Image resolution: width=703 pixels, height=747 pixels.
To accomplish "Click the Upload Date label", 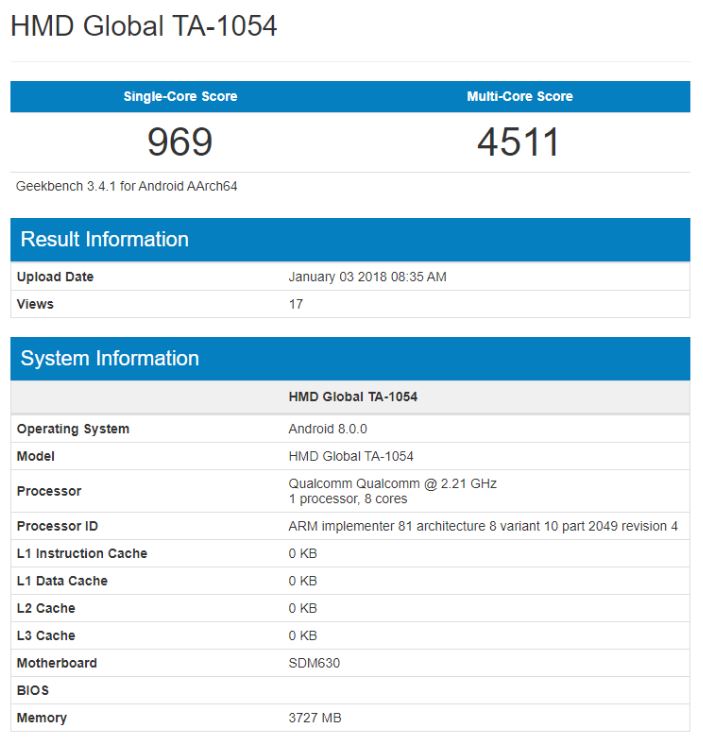I will coord(55,277).
